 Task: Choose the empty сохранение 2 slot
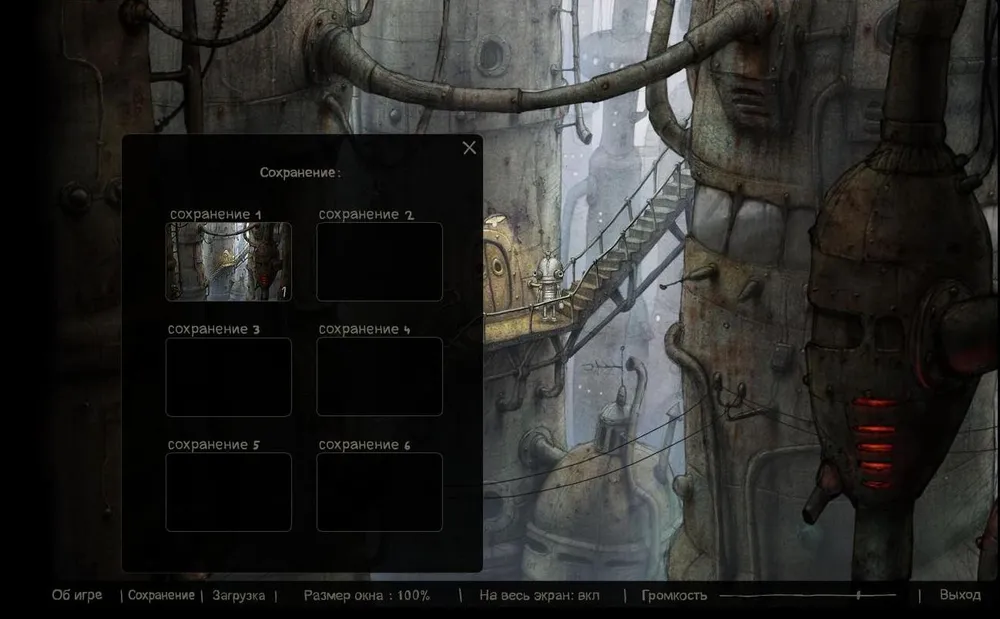(x=379, y=261)
